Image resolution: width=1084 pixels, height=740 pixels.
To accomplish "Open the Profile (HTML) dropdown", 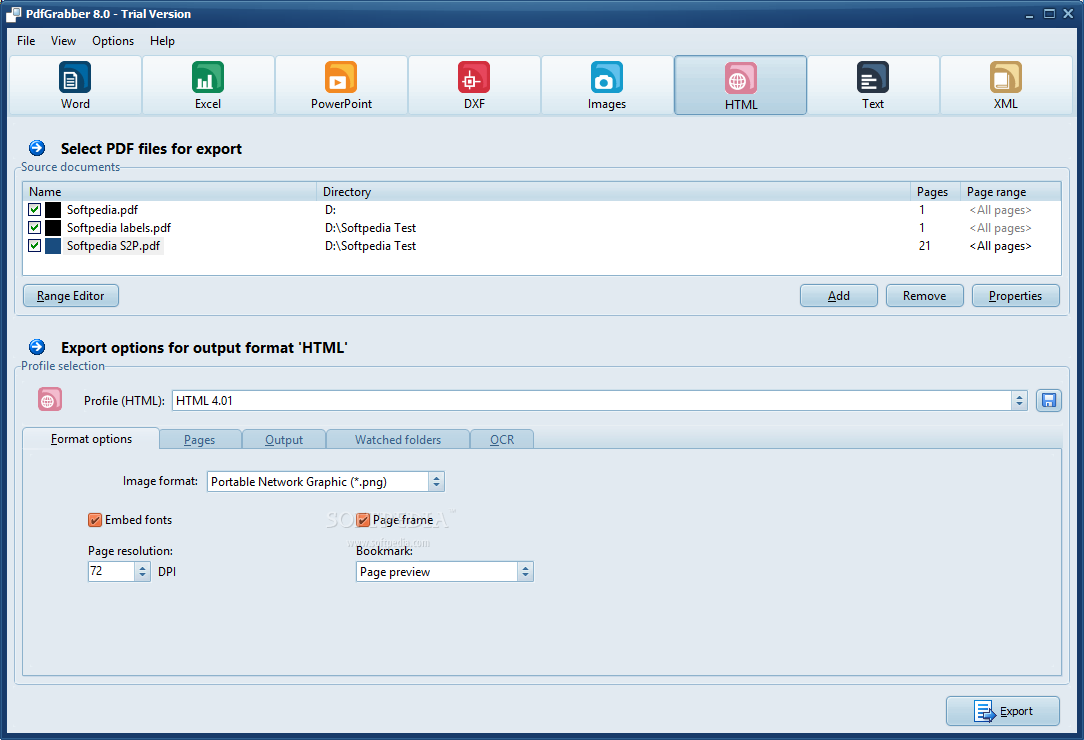I will 1019,400.
